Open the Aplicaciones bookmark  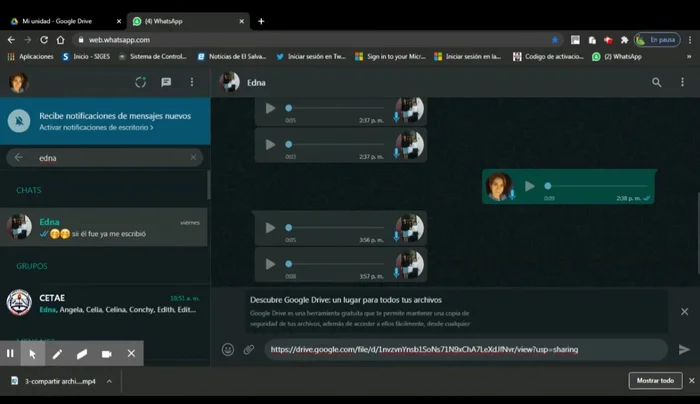(x=30, y=57)
